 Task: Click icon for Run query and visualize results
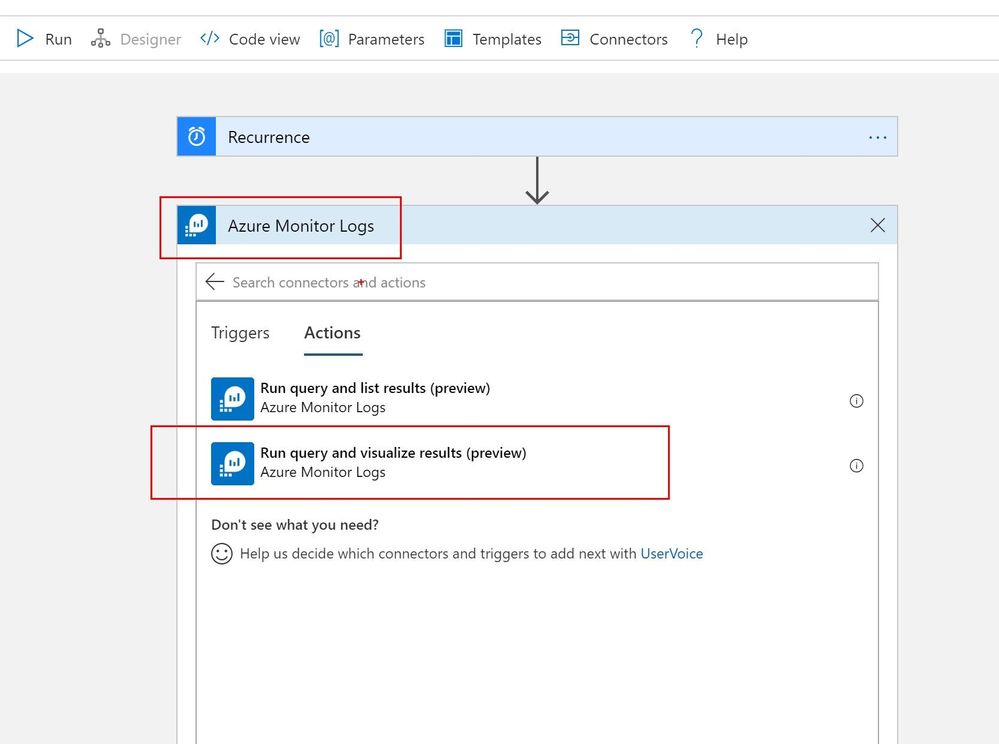233,464
